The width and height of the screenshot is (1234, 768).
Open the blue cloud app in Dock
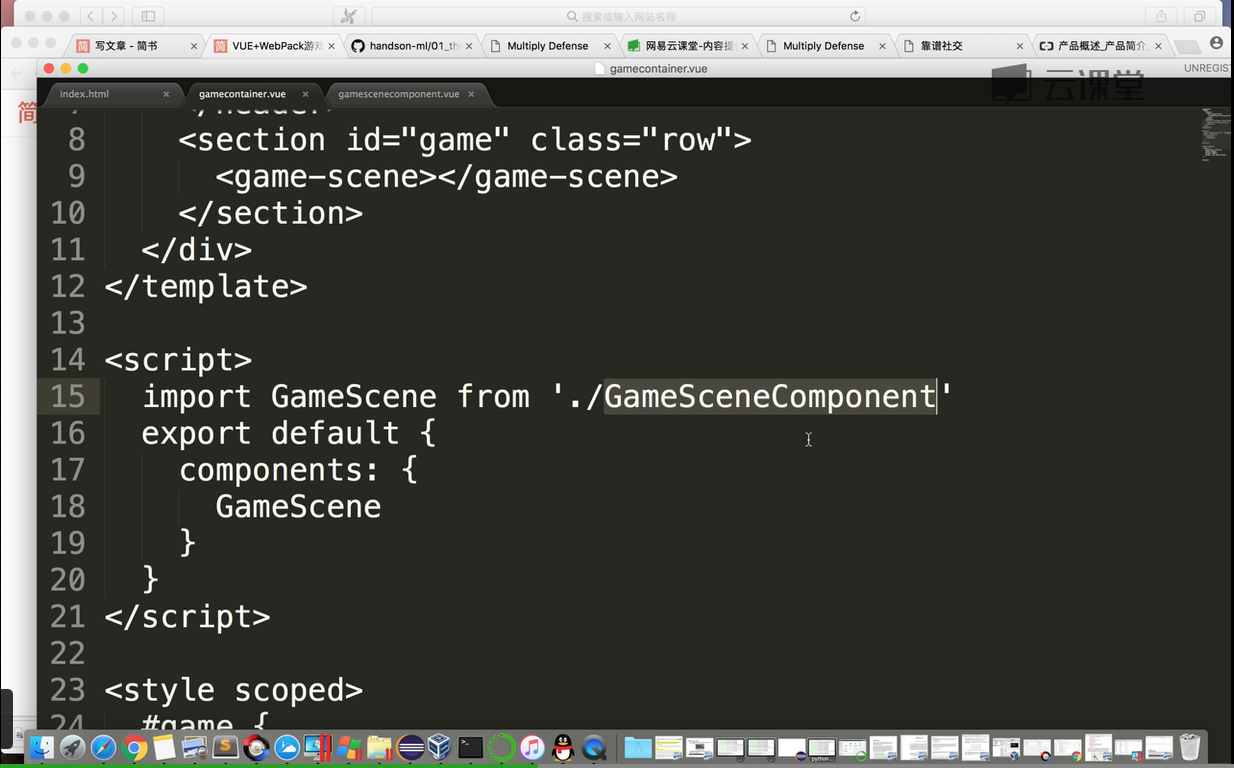[x=287, y=747]
